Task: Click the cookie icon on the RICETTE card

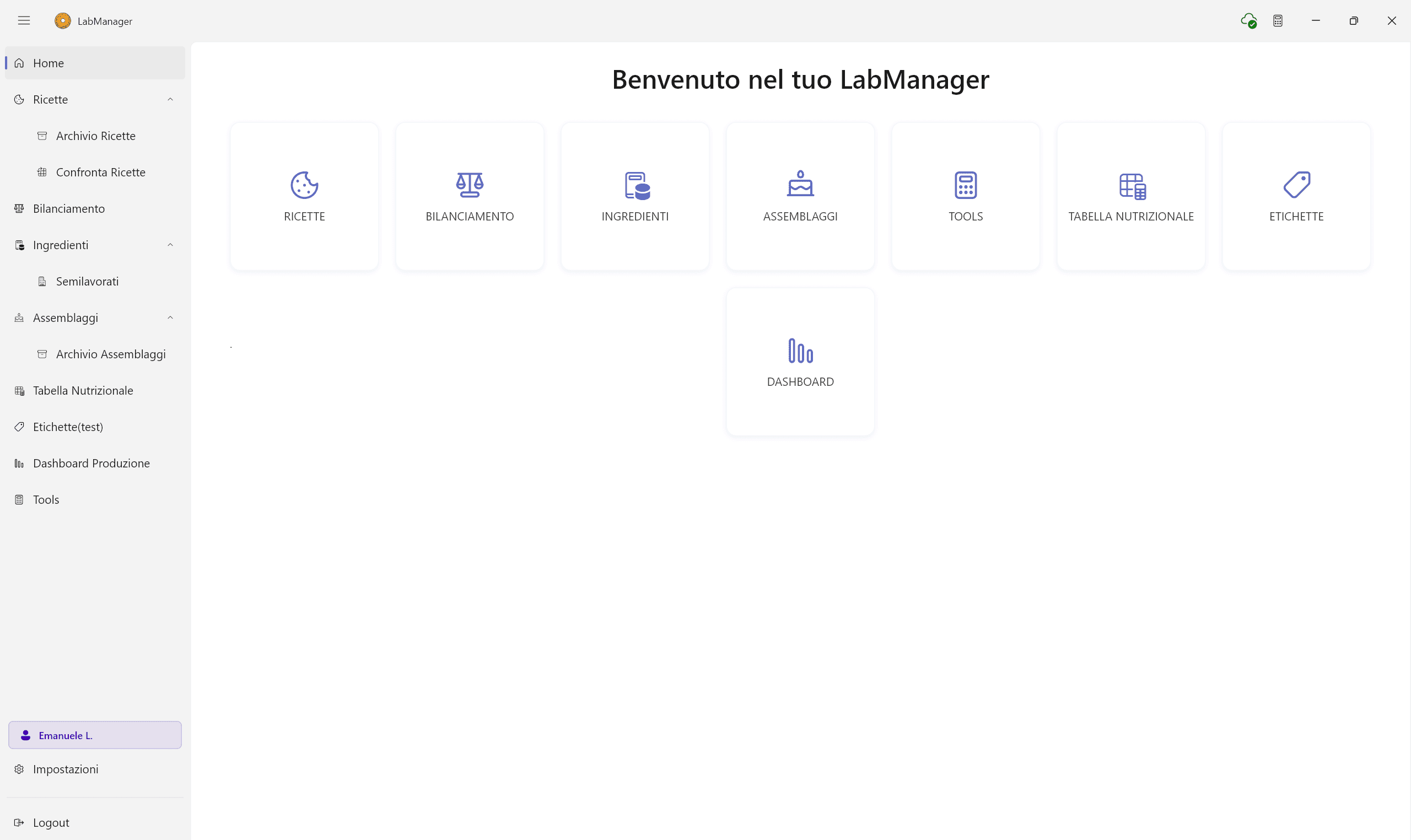Action: point(304,185)
